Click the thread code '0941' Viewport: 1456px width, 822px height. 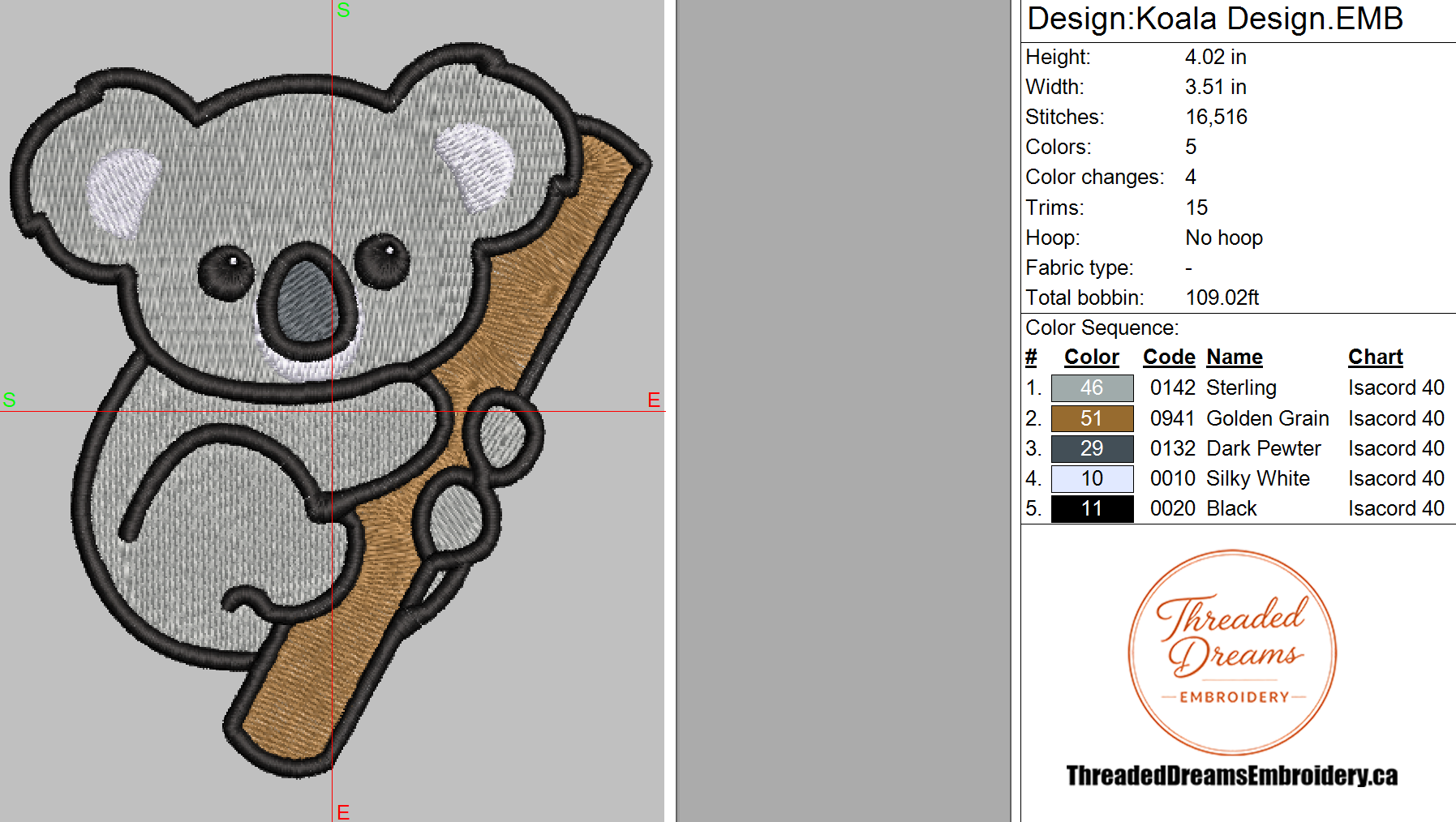[1173, 418]
